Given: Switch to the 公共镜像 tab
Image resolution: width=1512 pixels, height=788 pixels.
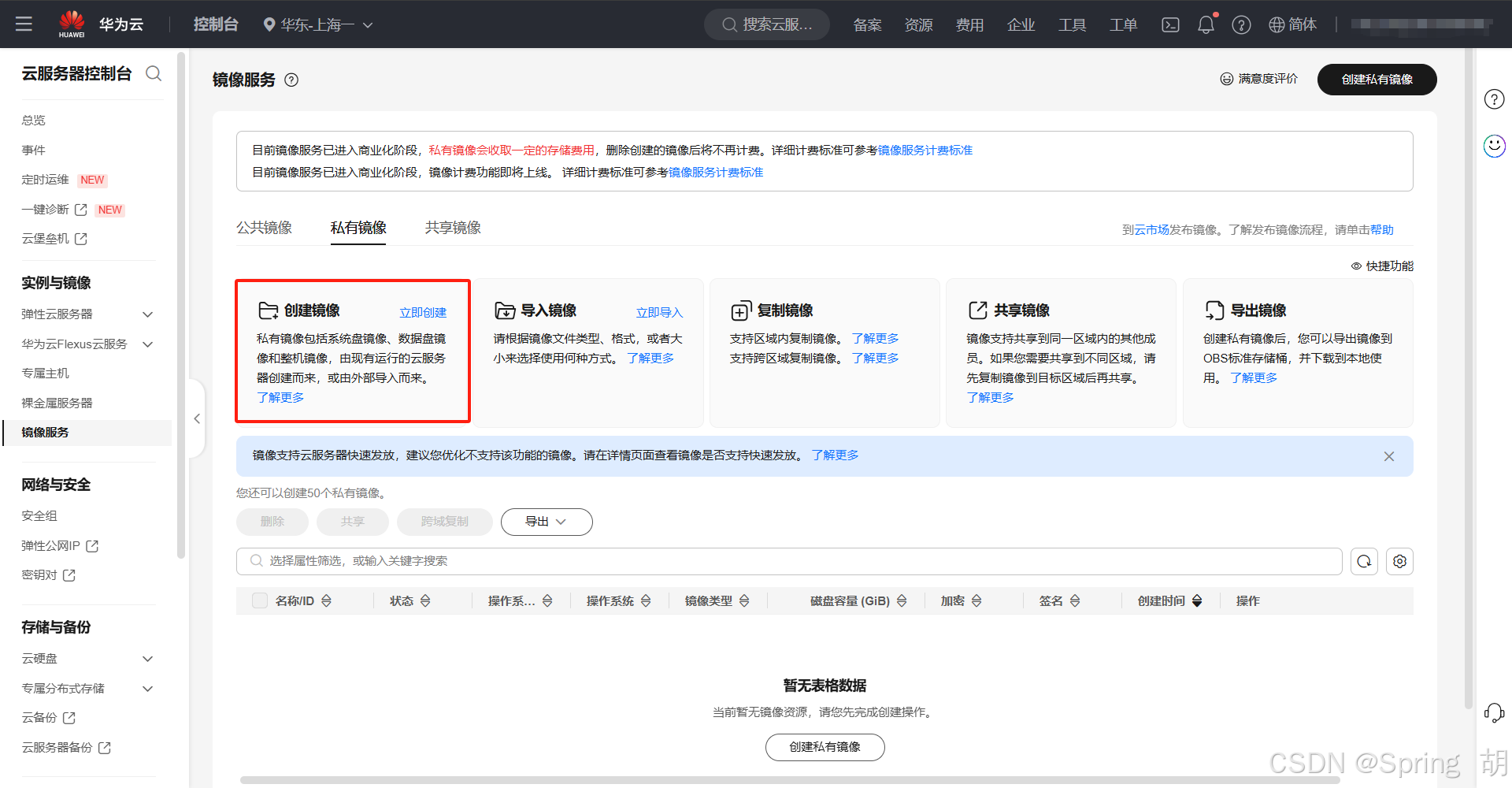Looking at the screenshot, I should (264, 228).
